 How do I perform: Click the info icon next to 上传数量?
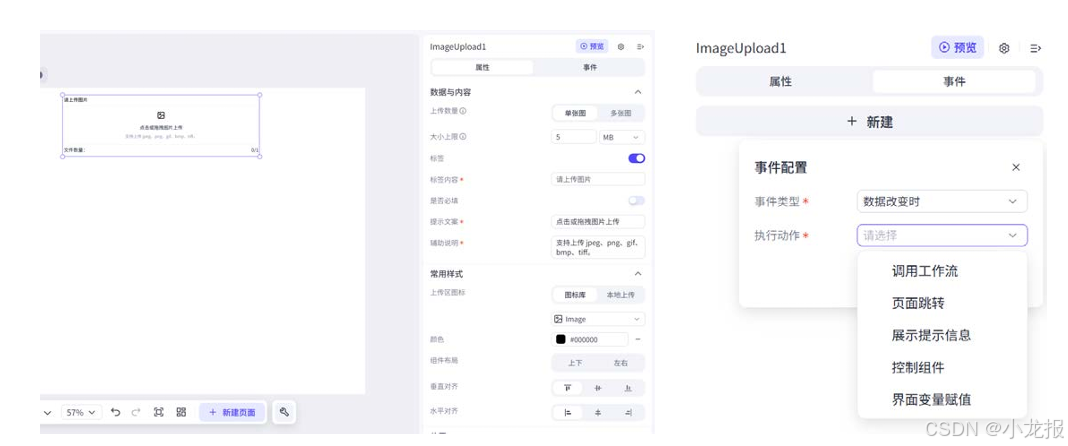point(462,111)
